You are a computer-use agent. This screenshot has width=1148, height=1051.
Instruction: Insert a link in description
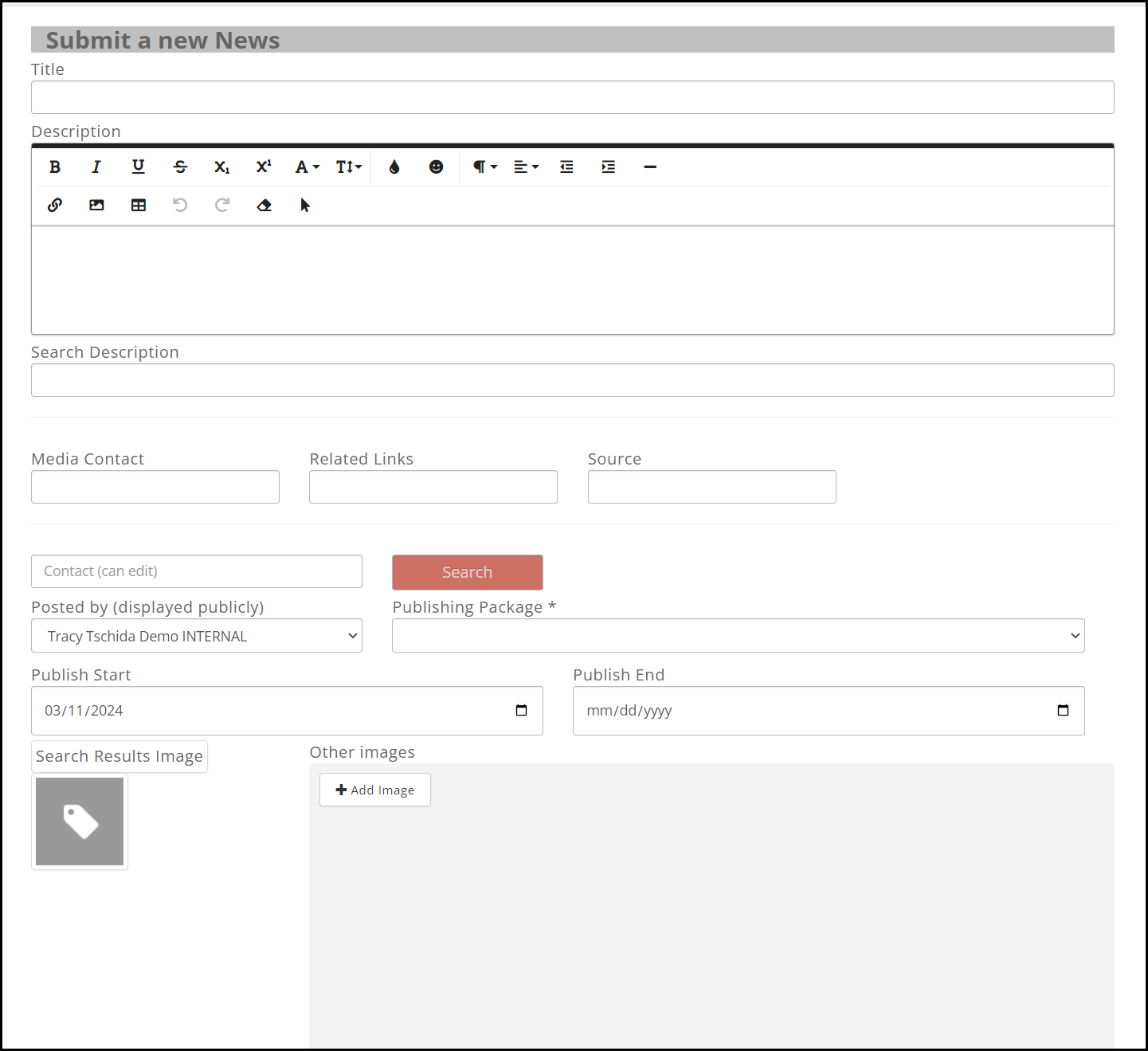click(55, 205)
